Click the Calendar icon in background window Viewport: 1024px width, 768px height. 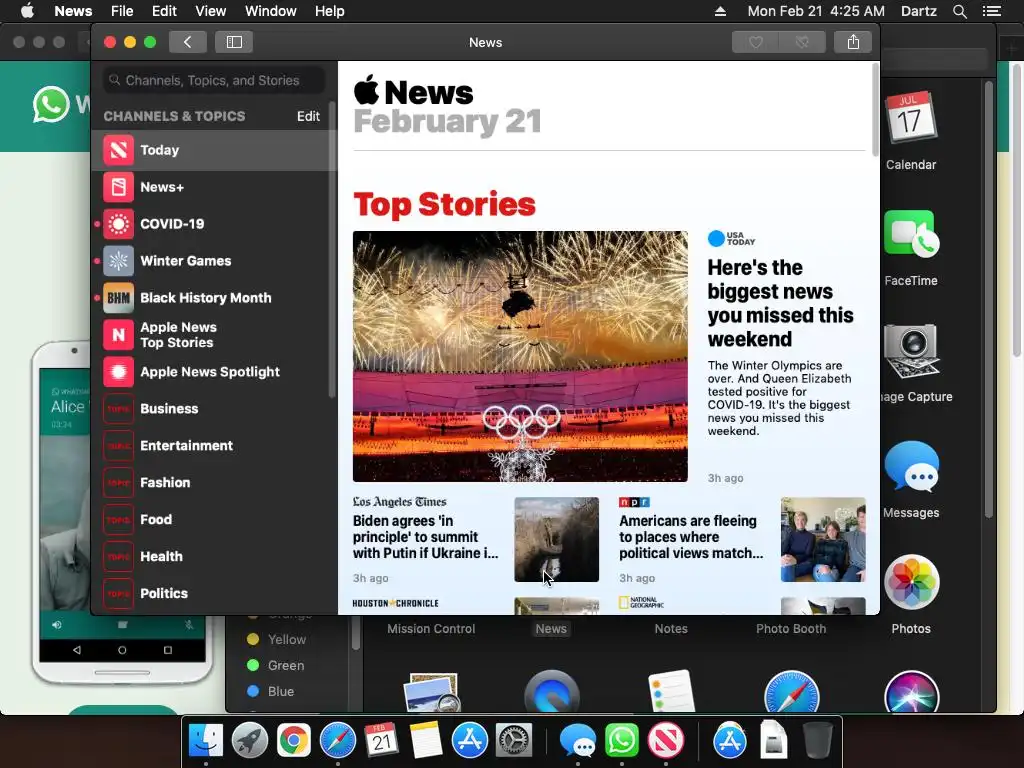(911, 118)
